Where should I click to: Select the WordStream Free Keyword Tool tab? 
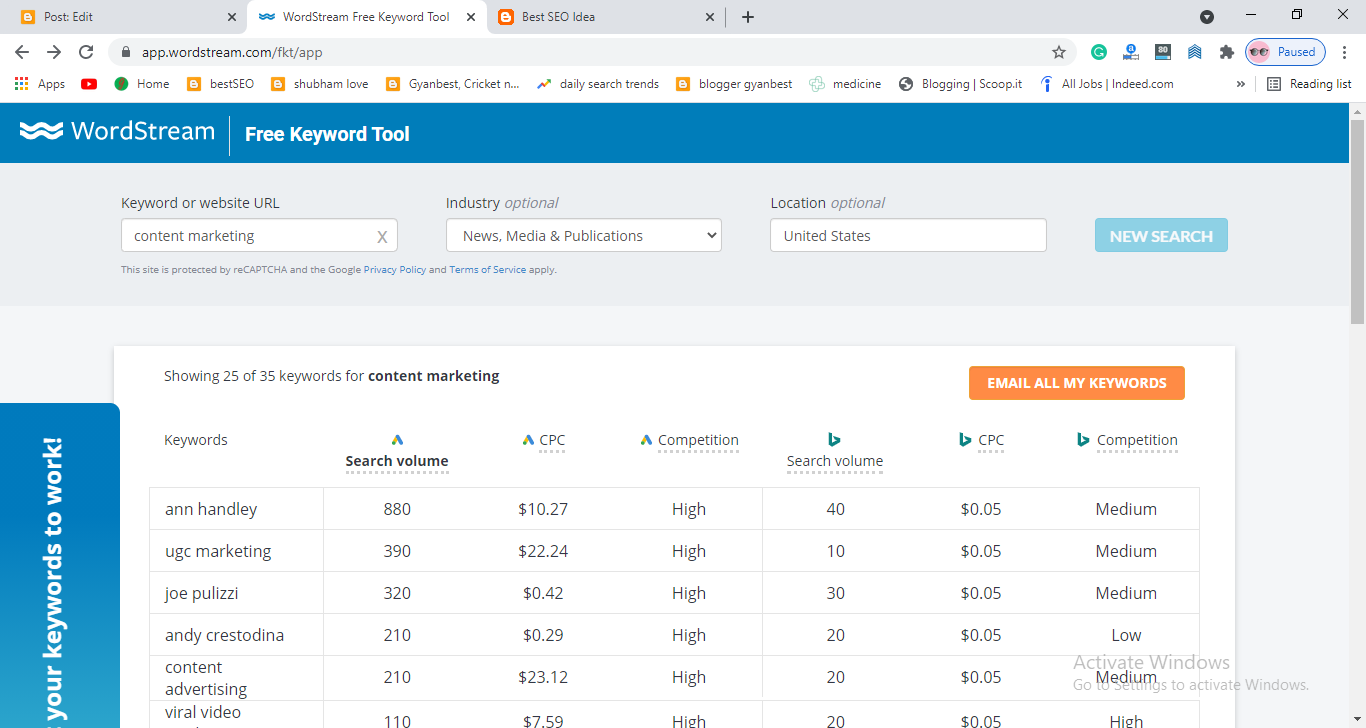click(367, 17)
